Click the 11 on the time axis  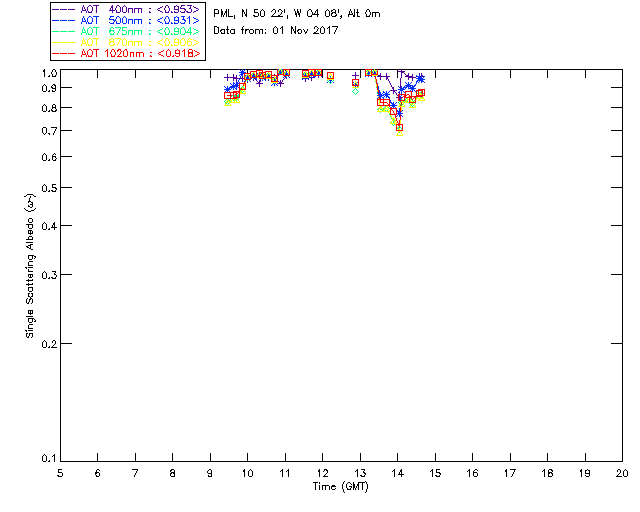(x=285, y=473)
